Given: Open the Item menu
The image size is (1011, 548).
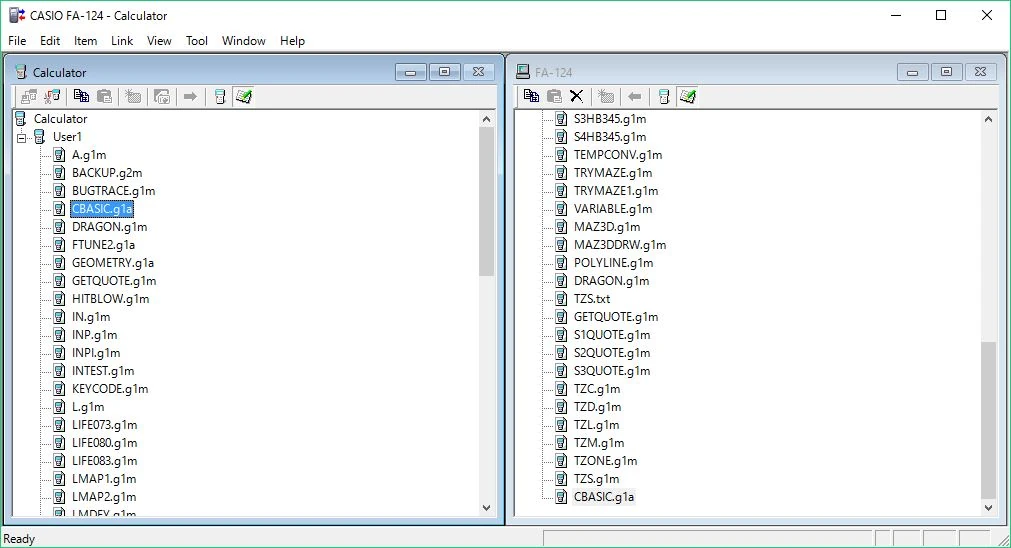Looking at the screenshot, I should [x=85, y=41].
